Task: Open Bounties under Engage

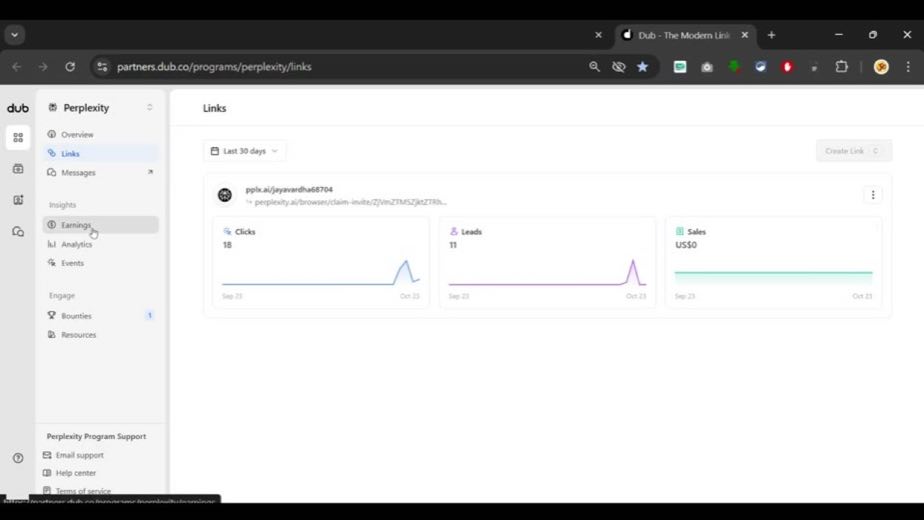Action: click(x=100, y=315)
